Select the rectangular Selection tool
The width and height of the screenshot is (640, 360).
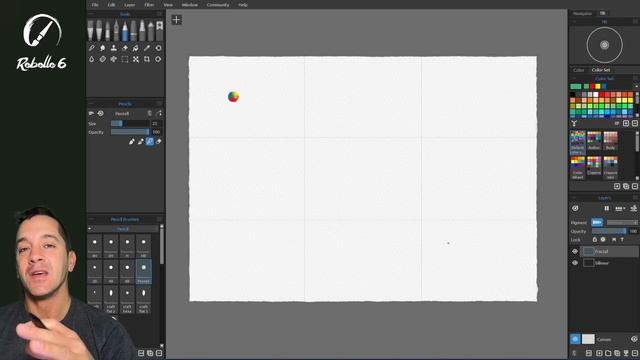[x=124, y=59]
